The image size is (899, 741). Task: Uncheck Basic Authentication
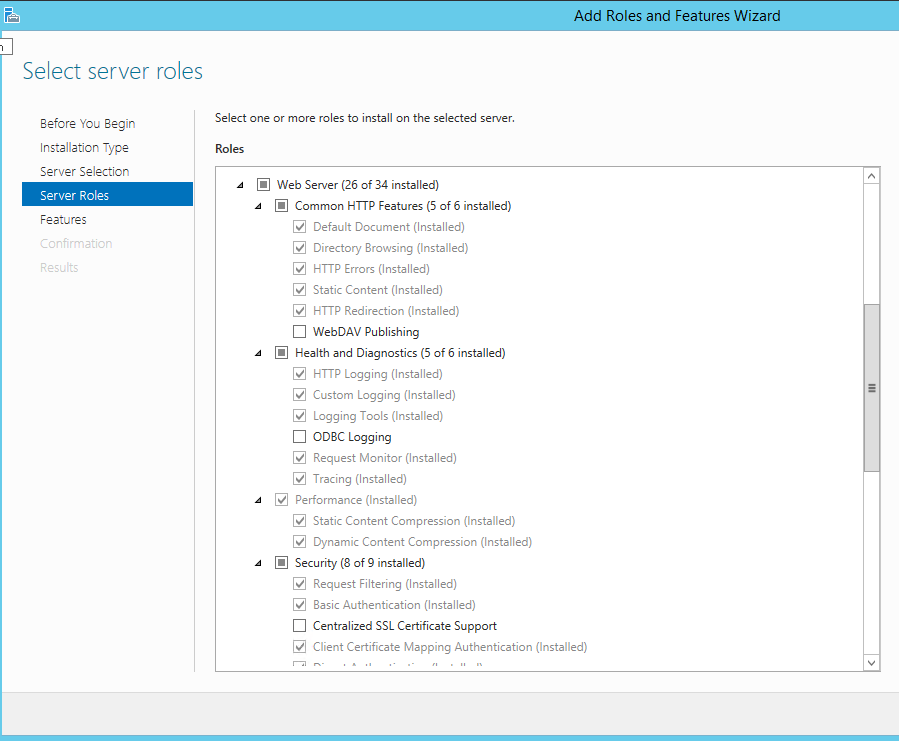point(299,604)
